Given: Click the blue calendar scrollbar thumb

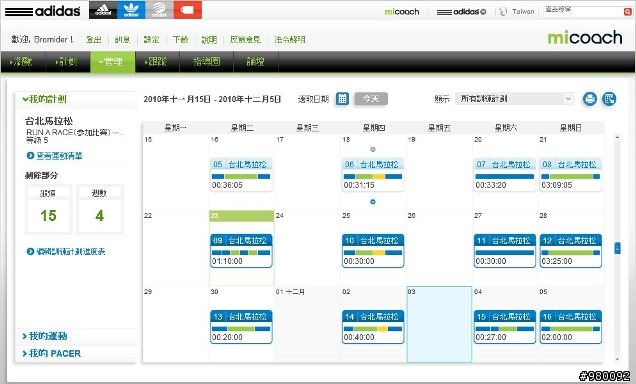Looking at the screenshot, I should [x=617, y=248].
